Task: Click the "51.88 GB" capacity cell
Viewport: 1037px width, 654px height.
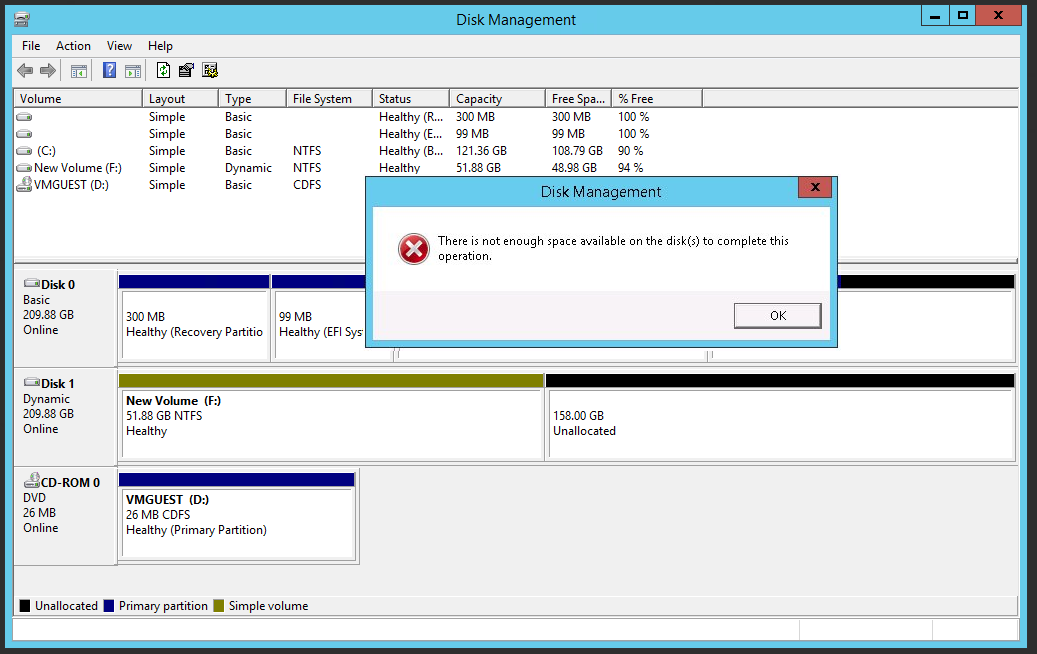Action: tap(478, 168)
